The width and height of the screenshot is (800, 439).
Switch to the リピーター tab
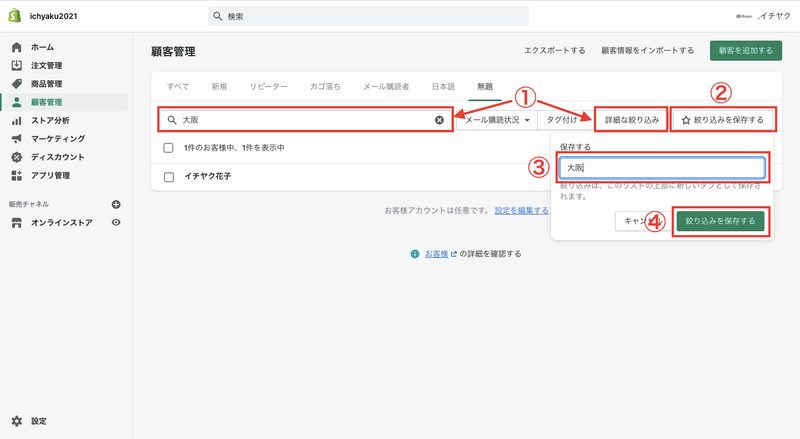point(268,87)
